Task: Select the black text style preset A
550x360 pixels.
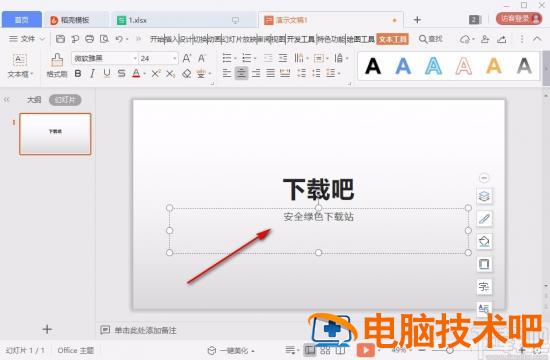Action: point(373,66)
